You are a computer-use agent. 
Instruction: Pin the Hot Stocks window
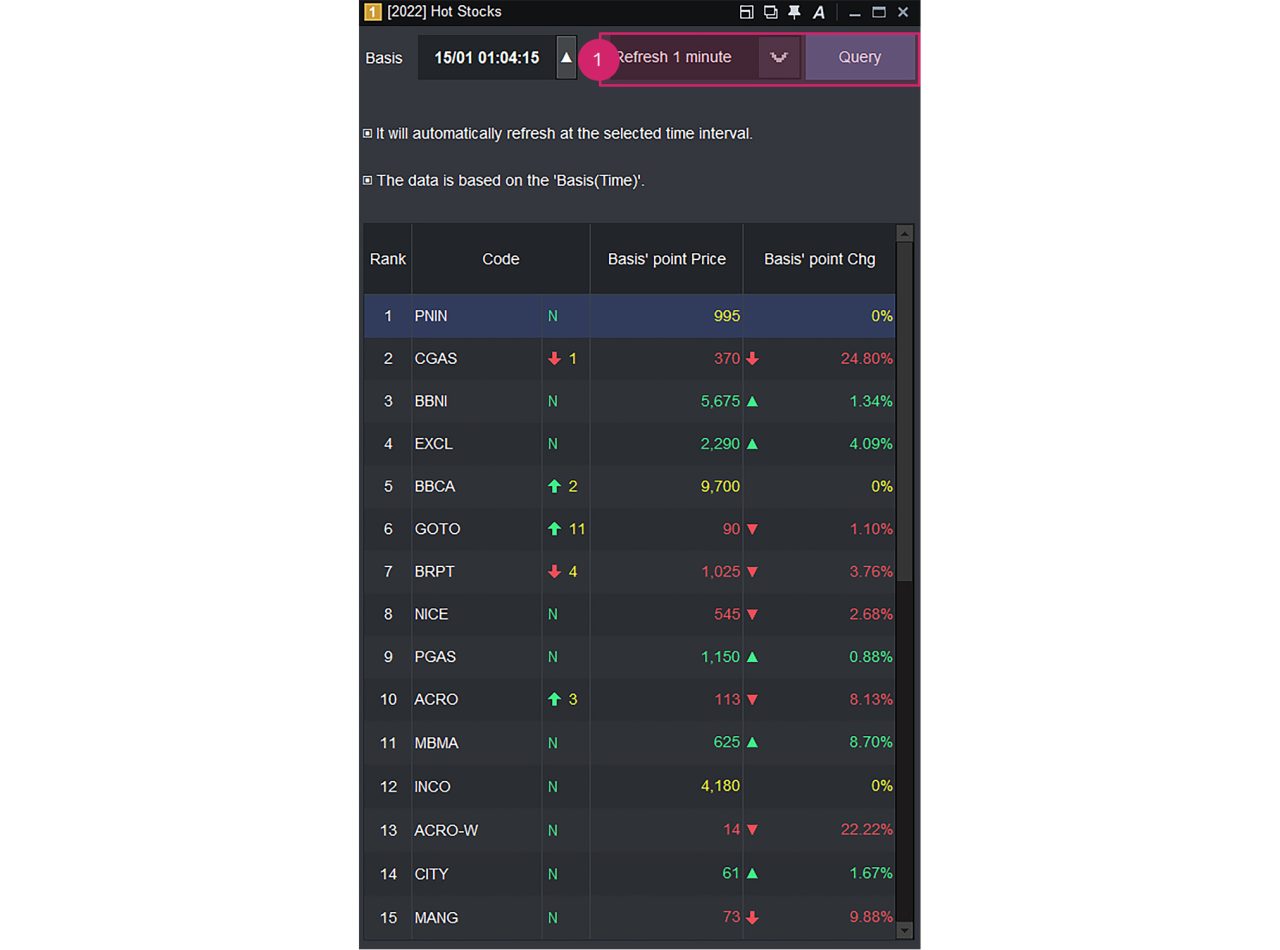click(x=794, y=12)
